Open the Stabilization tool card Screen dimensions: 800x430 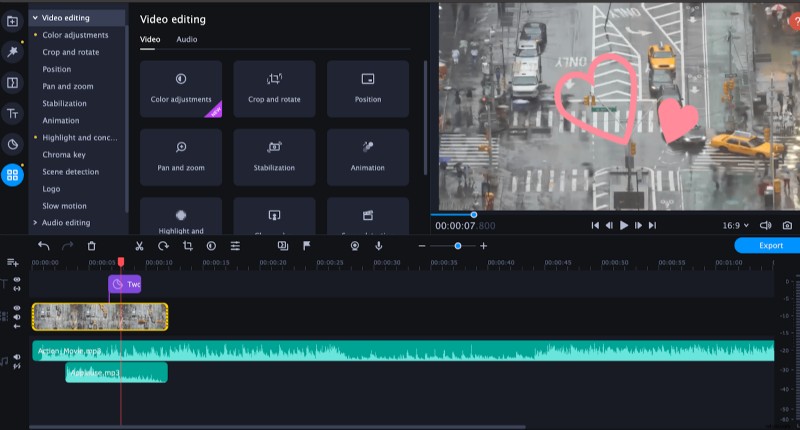pyautogui.click(x=274, y=157)
